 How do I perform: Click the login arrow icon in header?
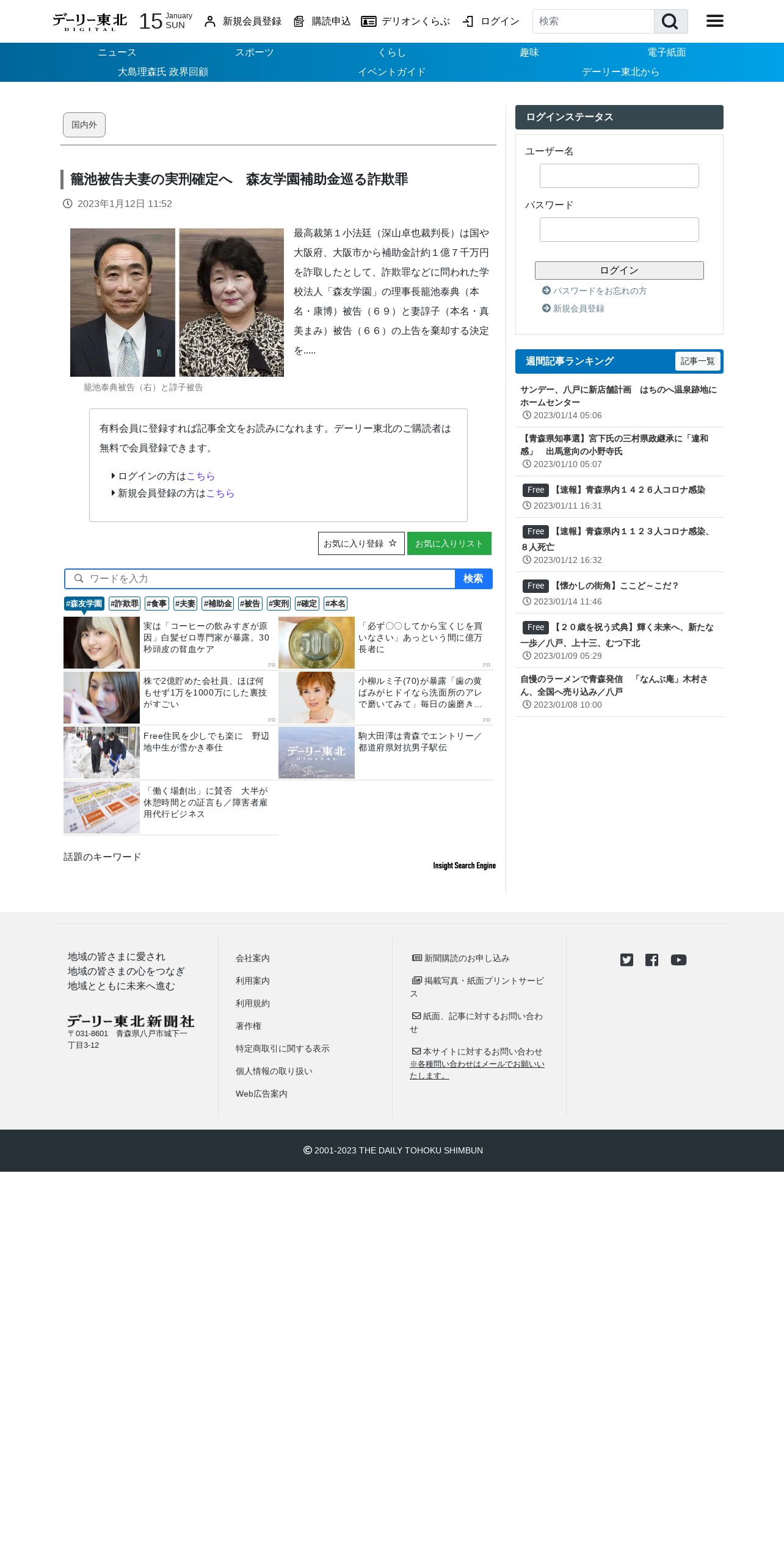coord(468,21)
